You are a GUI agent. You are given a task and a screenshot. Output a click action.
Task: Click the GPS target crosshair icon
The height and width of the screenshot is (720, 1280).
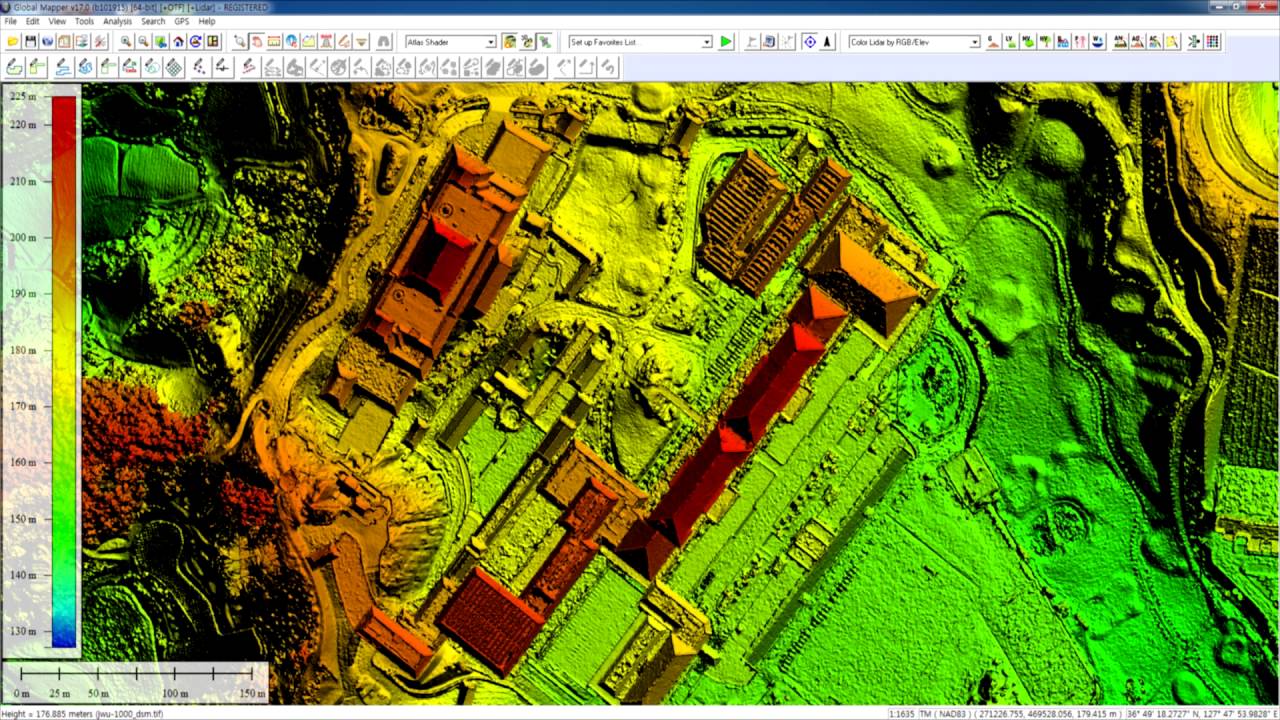click(810, 42)
